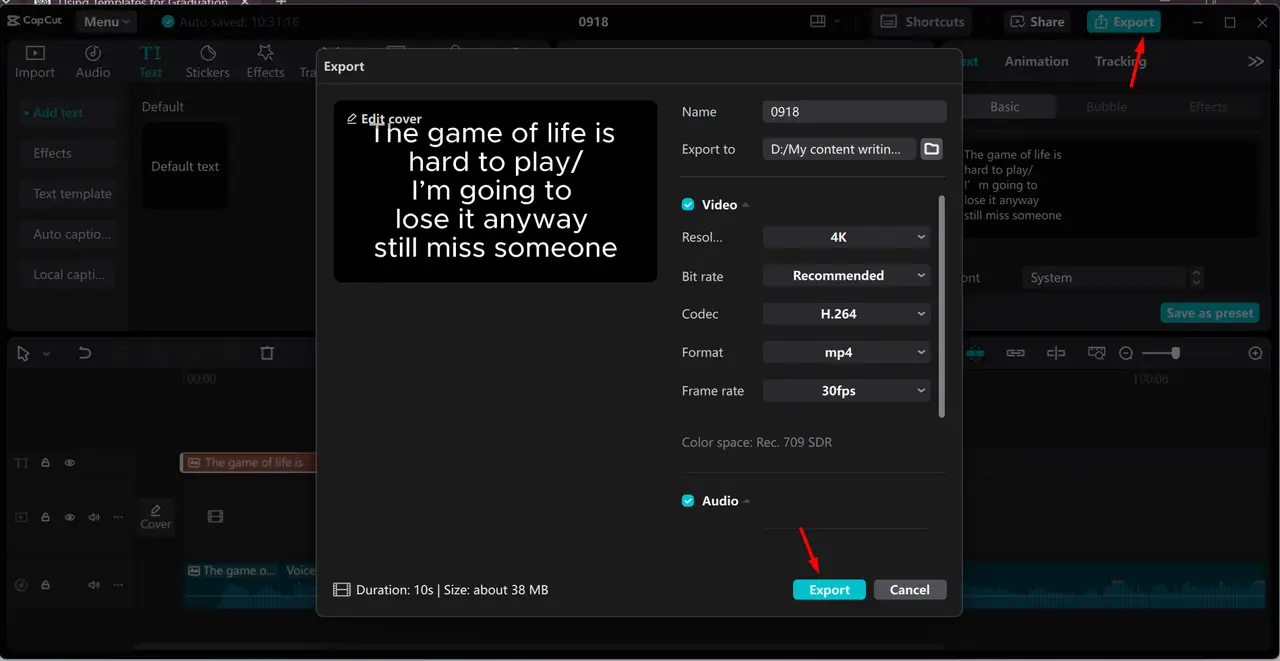Screen dimensions: 1280x661
Task: Click the timeline zoom-out minus icon
Action: [x=1126, y=353]
